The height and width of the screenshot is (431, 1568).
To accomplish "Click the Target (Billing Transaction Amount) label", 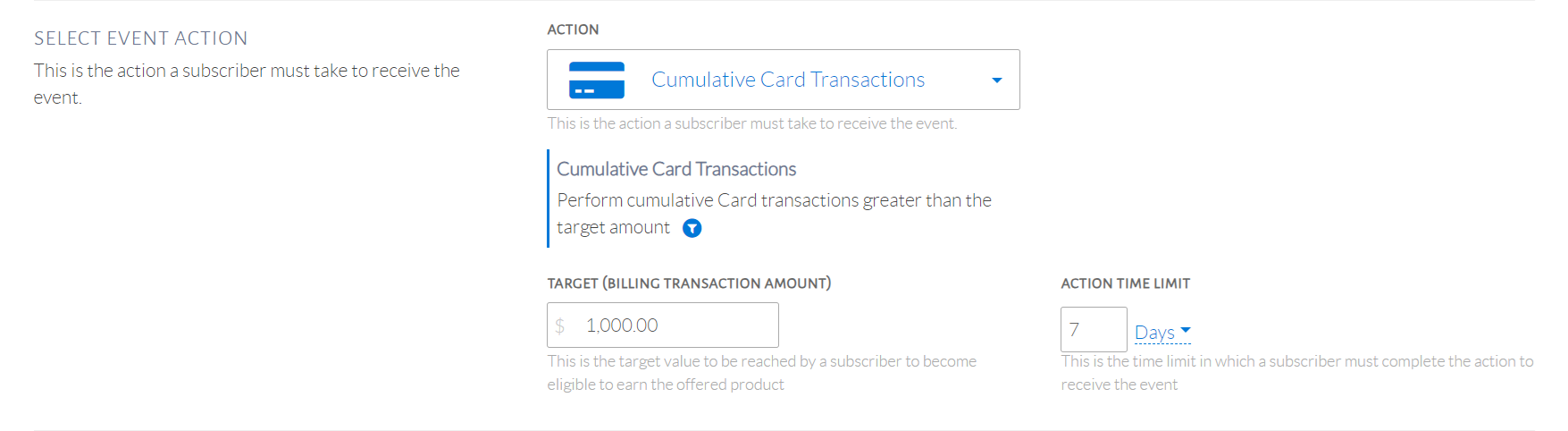I will click(x=689, y=283).
